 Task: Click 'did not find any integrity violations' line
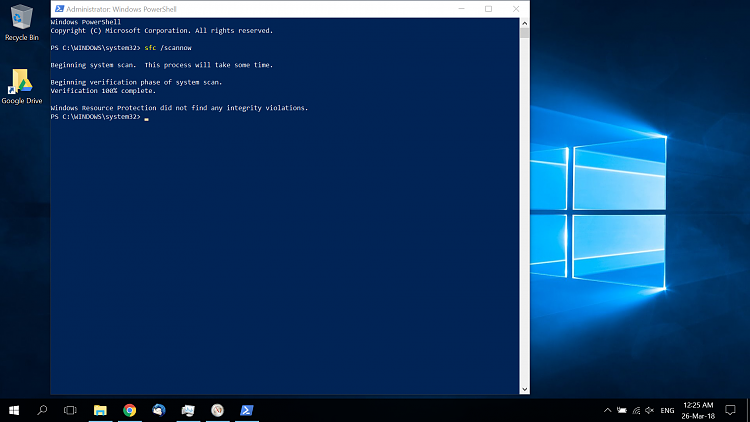(179, 108)
